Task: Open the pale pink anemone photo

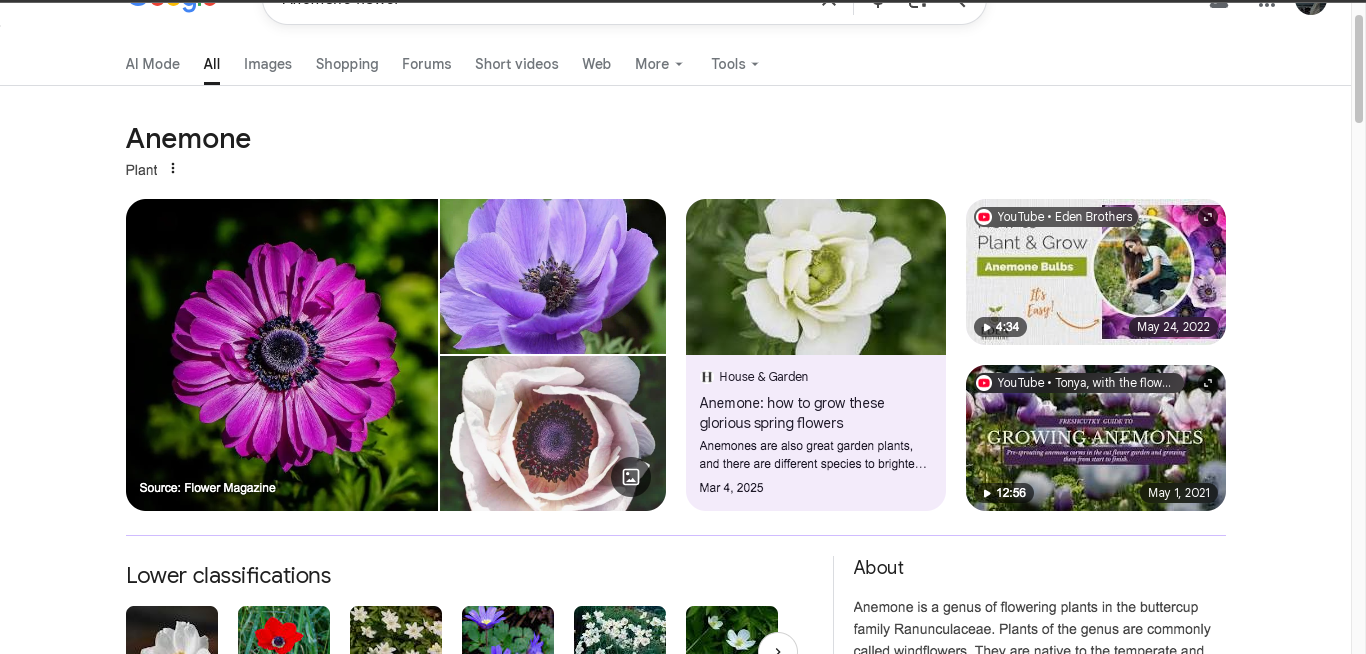Action: (553, 434)
